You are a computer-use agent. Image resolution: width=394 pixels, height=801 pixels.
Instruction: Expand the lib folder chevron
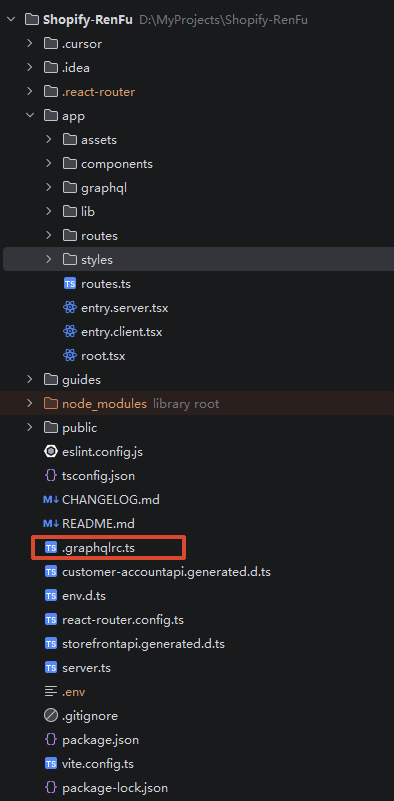[x=49, y=211]
